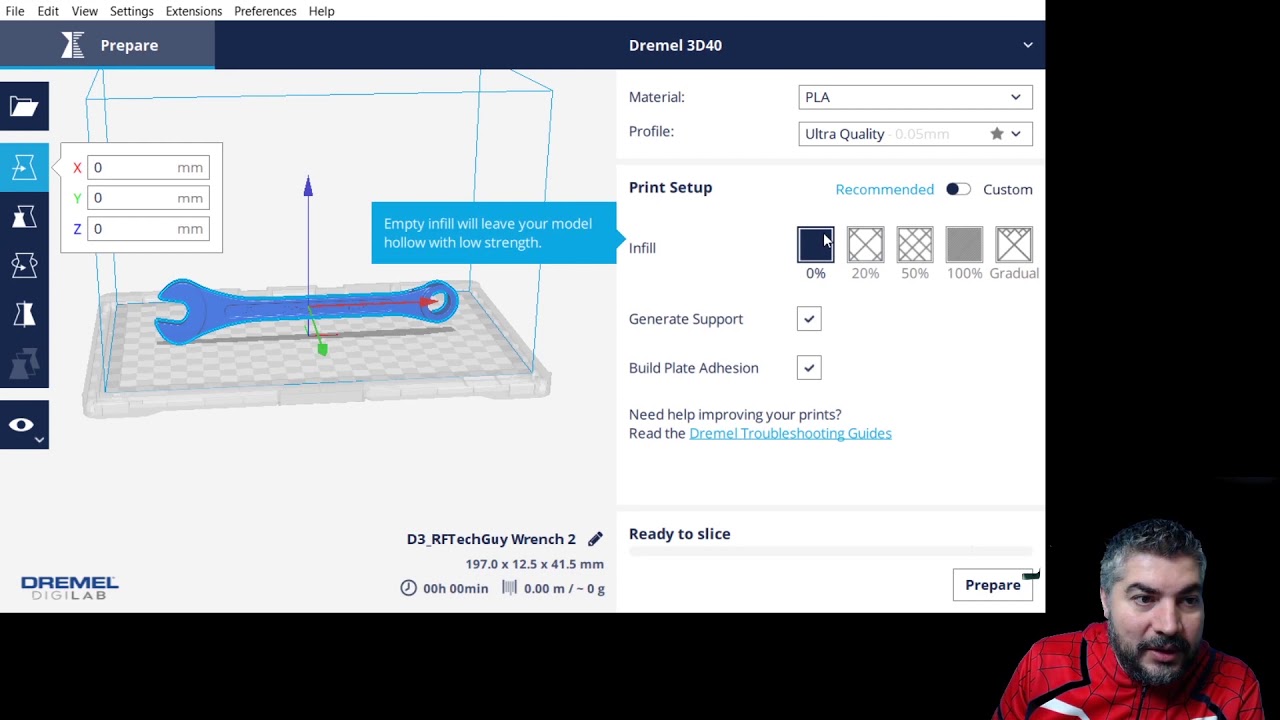This screenshot has width=1280, height=720.
Task: Click the X position input field
Action: coord(148,168)
